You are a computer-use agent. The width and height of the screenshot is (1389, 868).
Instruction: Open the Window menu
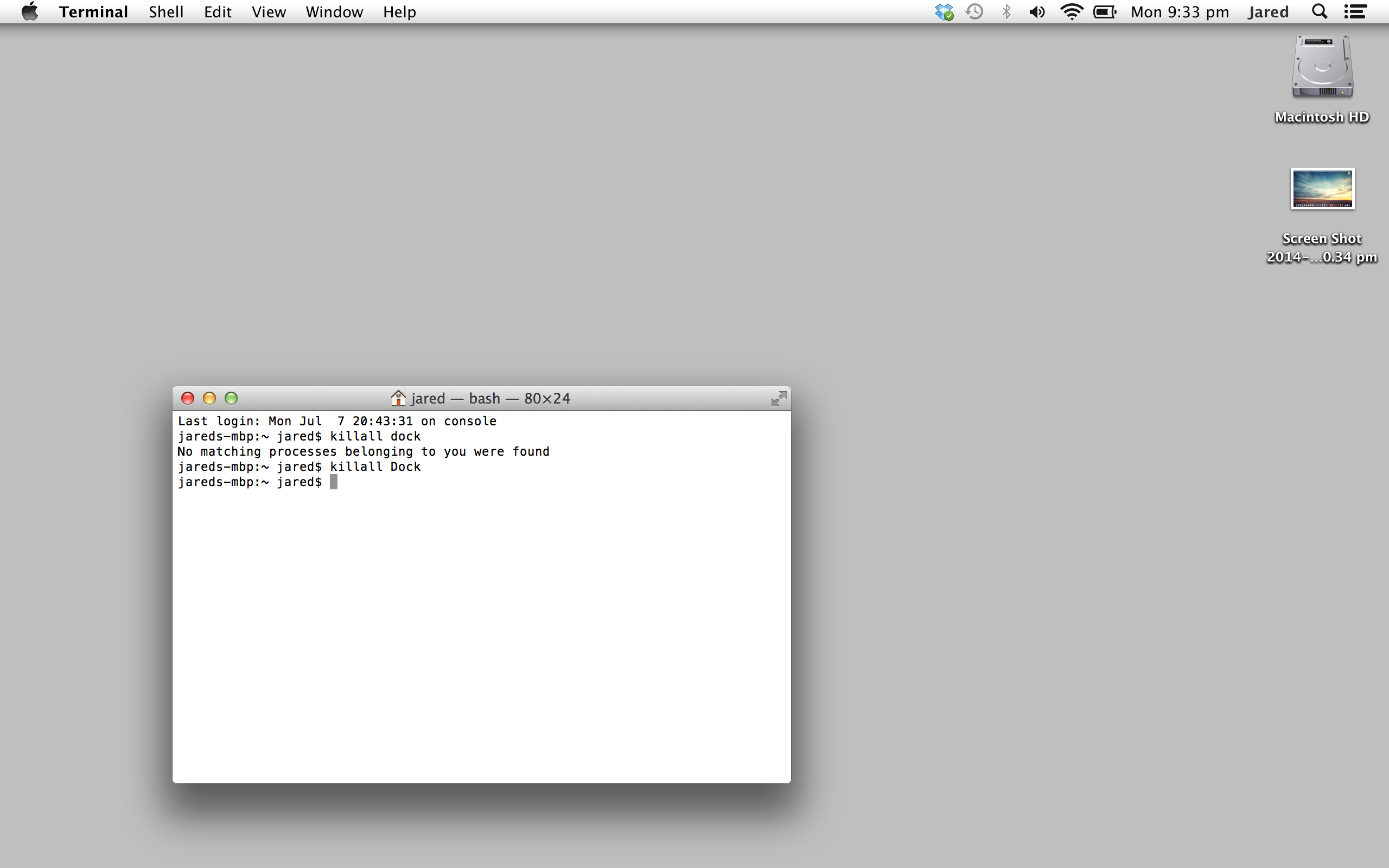[334, 12]
